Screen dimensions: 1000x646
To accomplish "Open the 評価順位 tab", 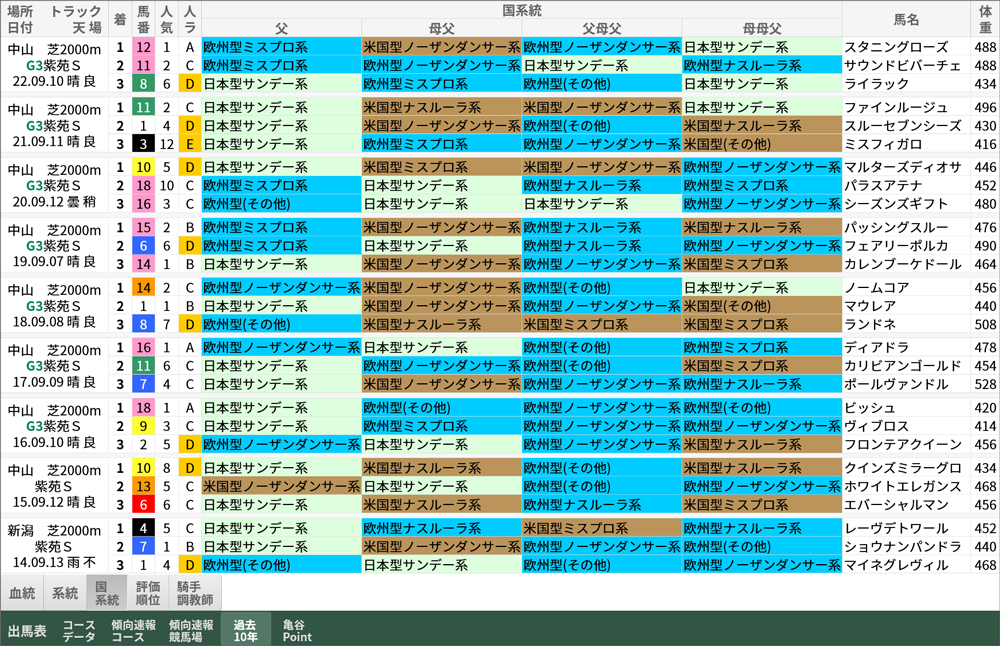I will (x=149, y=593).
